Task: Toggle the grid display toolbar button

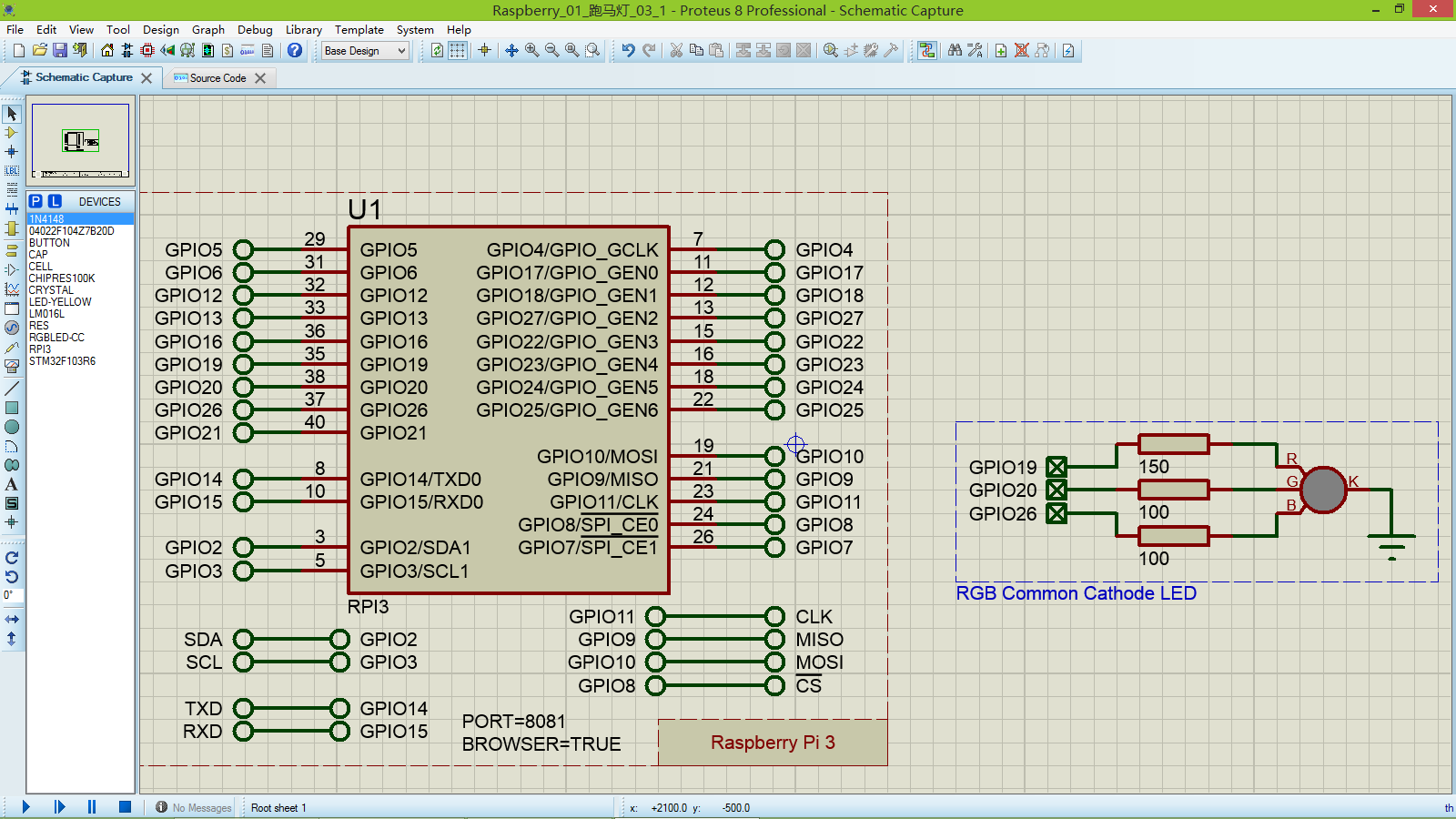Action: coord(458,50)
